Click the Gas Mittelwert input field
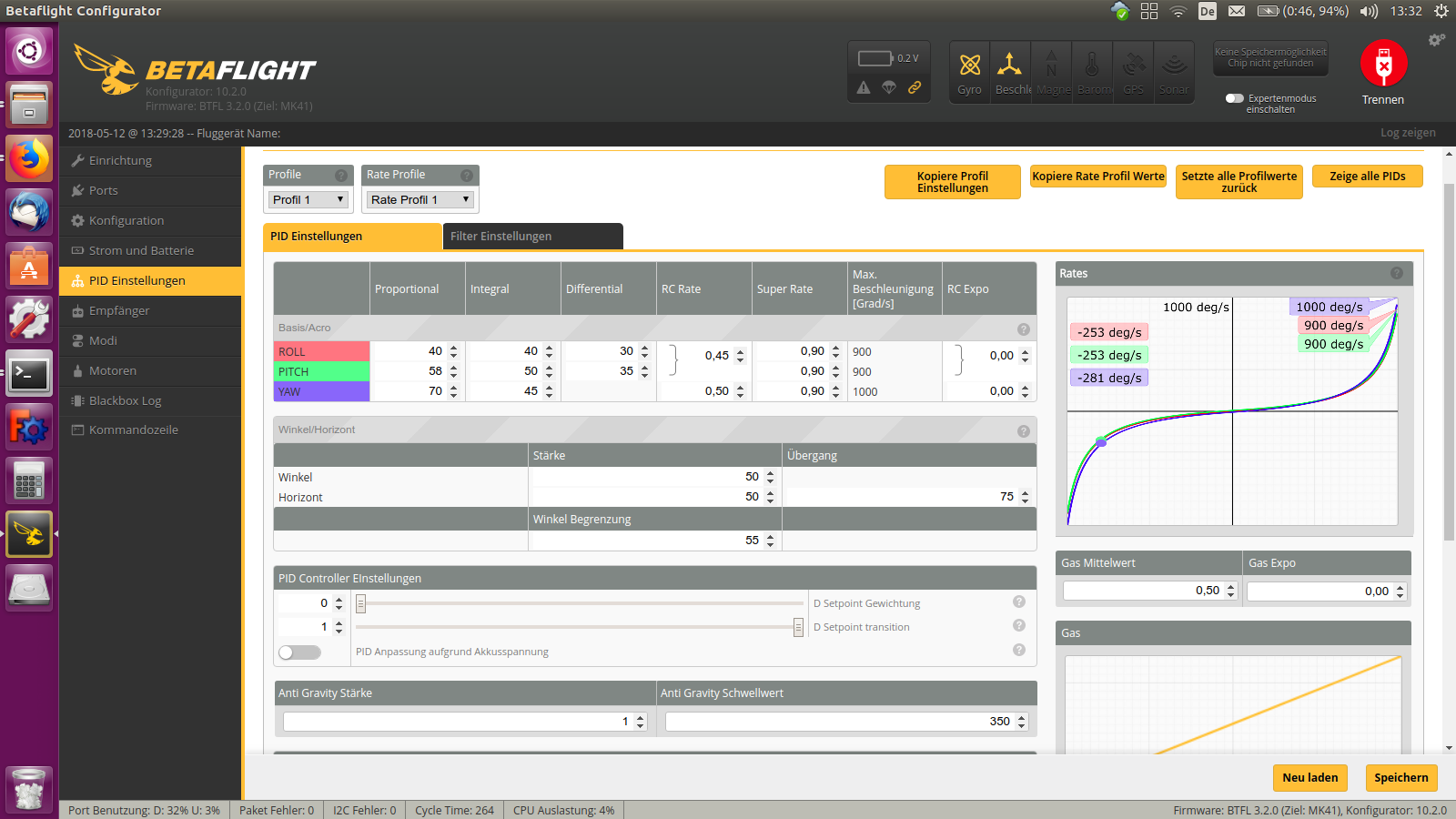The image size is (1456, 819). tap(1150, 591)
